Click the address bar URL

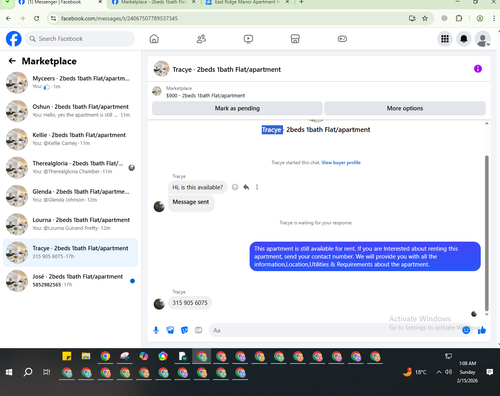pos(119,18)
